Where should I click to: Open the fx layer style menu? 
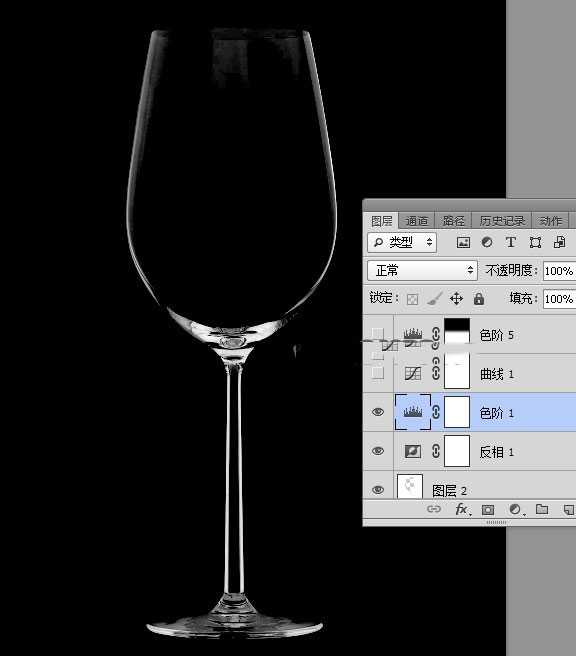click(x=462, y=509)
